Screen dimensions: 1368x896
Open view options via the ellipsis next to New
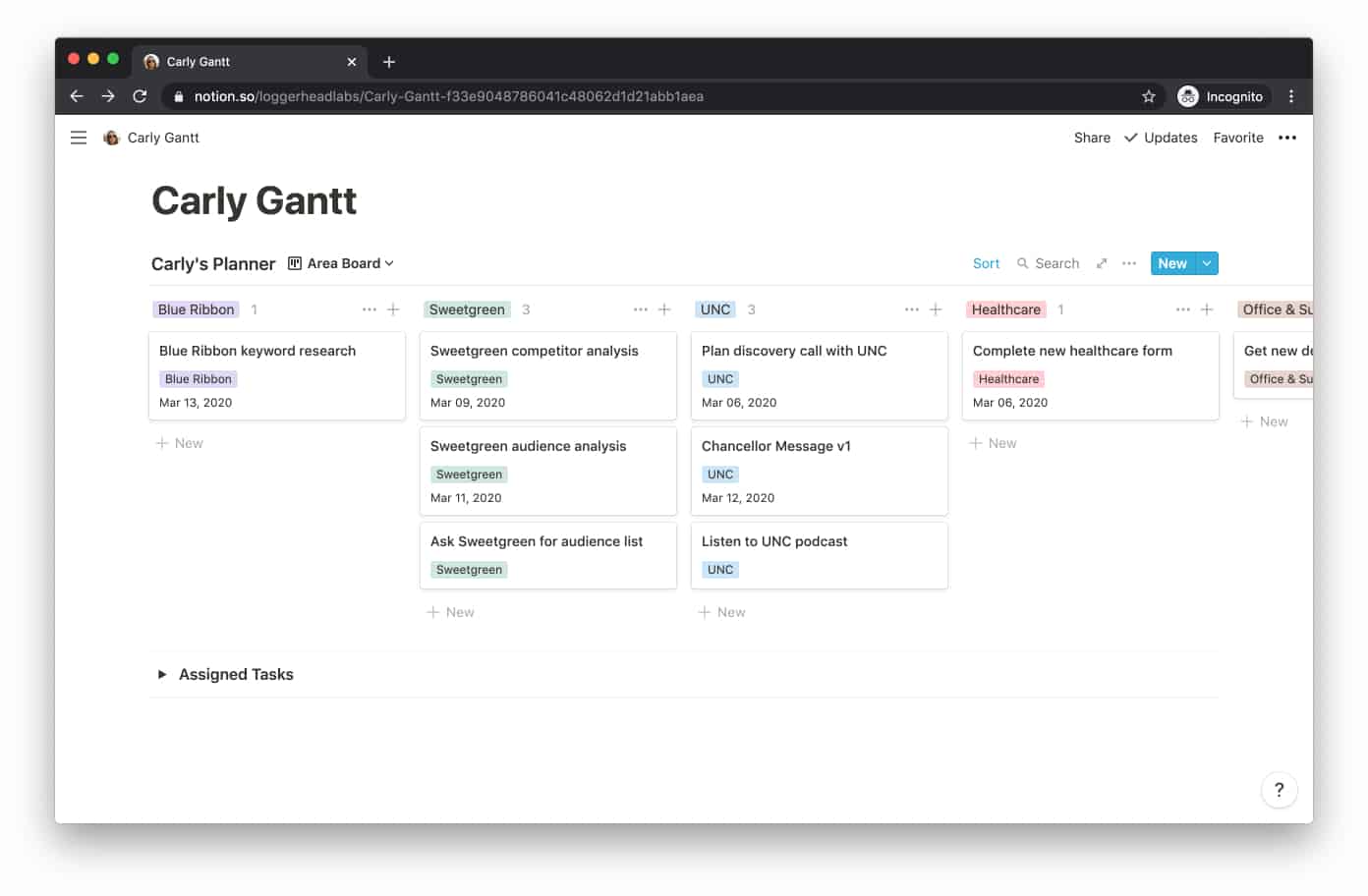1128,263
